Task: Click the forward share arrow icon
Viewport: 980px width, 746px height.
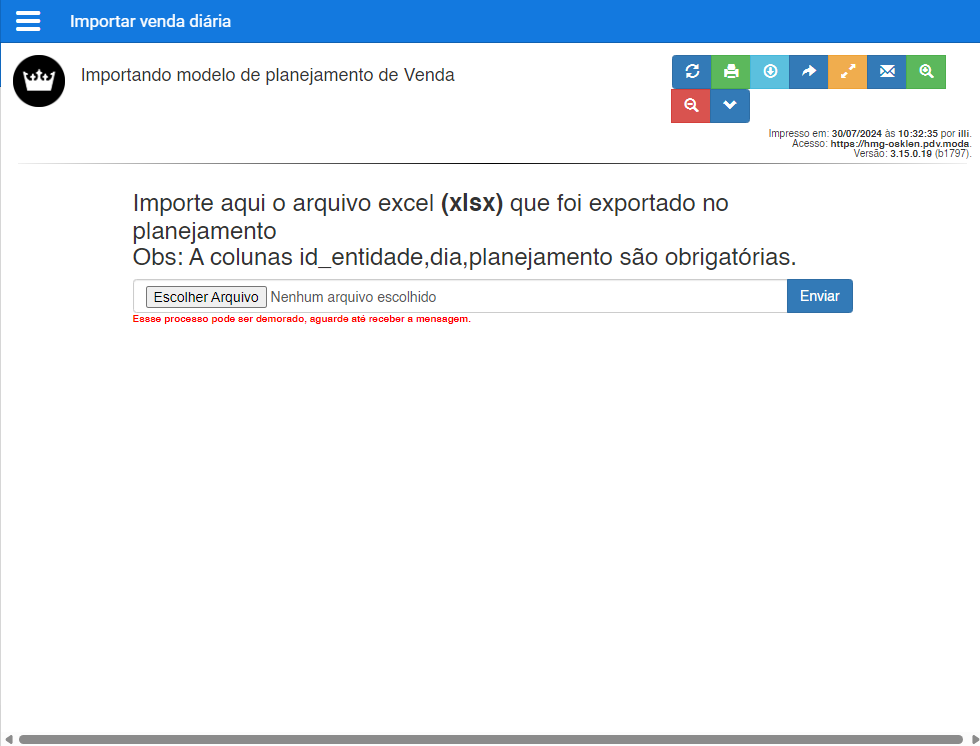Action: point(808,72)
